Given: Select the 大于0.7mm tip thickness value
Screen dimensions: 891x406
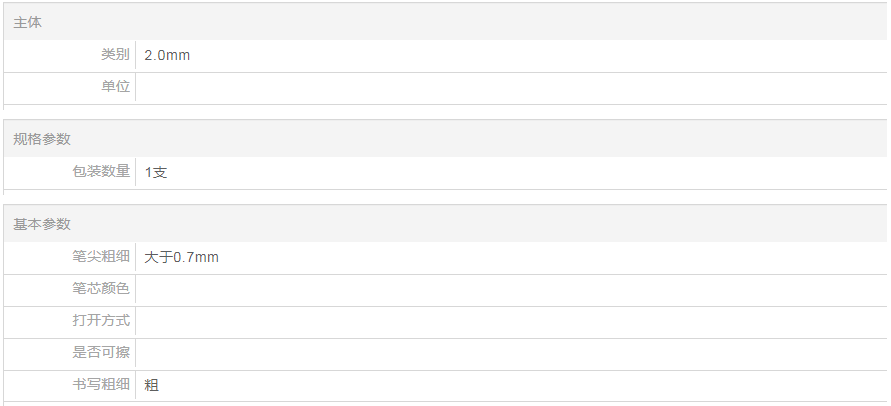Looking at the screenshot, I should pyautogui.click(x=182, y=258).
